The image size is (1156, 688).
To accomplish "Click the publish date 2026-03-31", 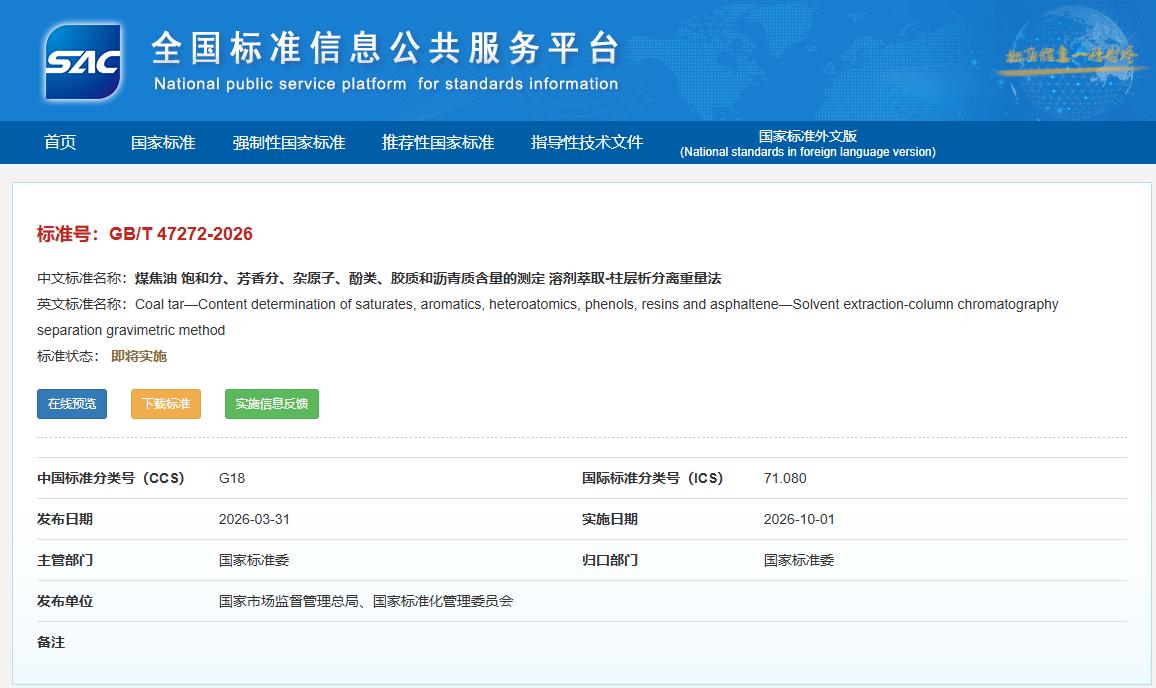I will pos(254,519).
